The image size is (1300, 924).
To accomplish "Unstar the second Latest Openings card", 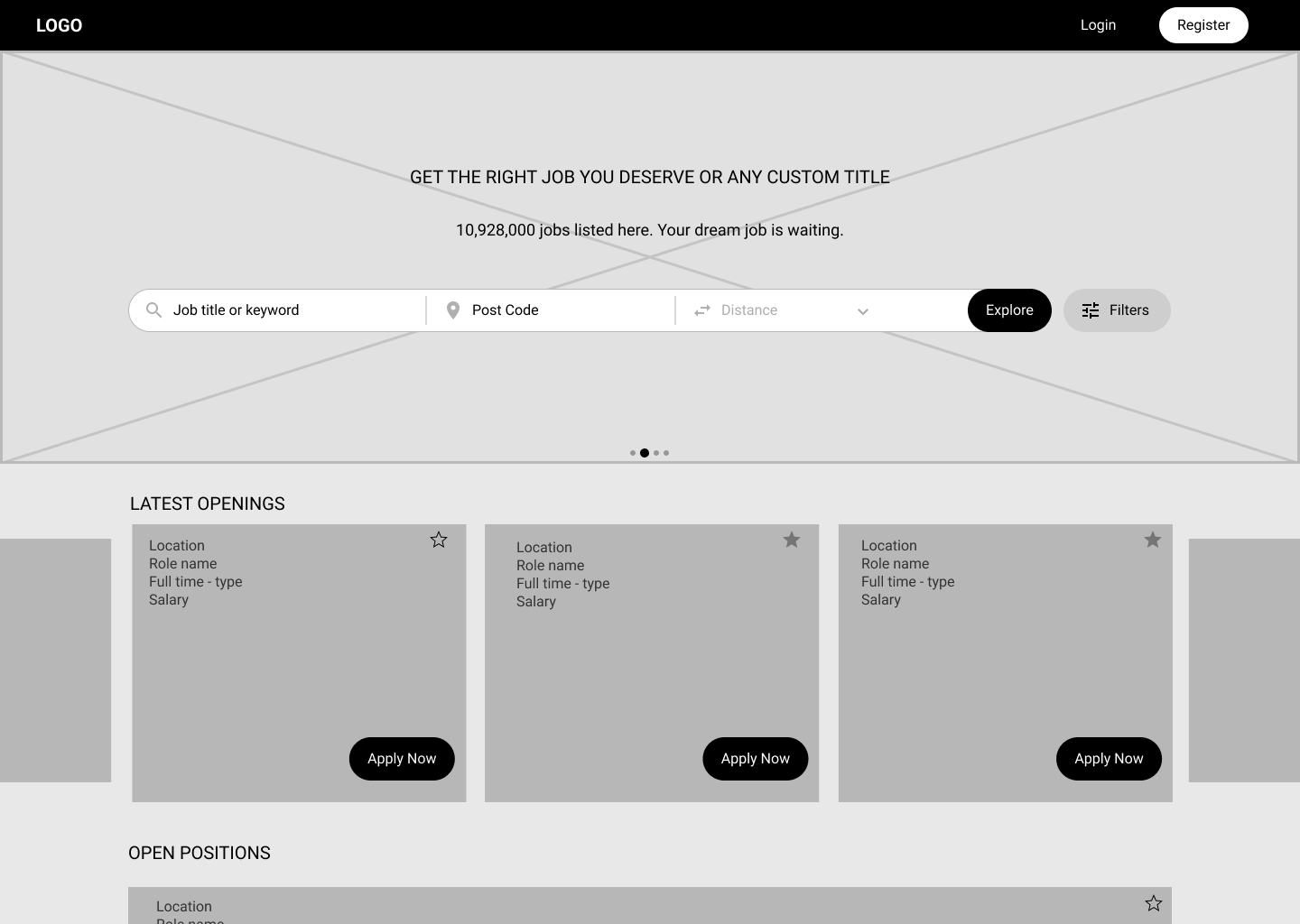I will [792, 540].
